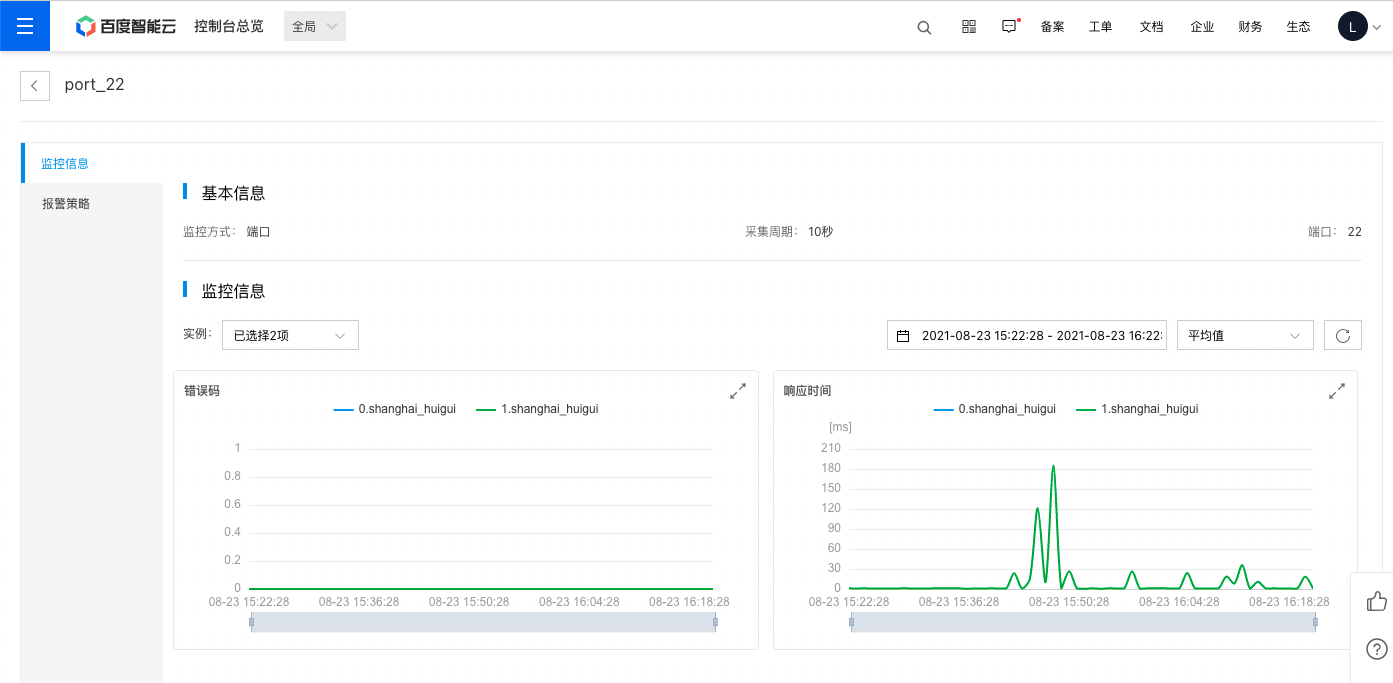Viewport: 1393px width, 683px height.
Task: Open the help question mark icon
Action: [x=1376, y=649]
